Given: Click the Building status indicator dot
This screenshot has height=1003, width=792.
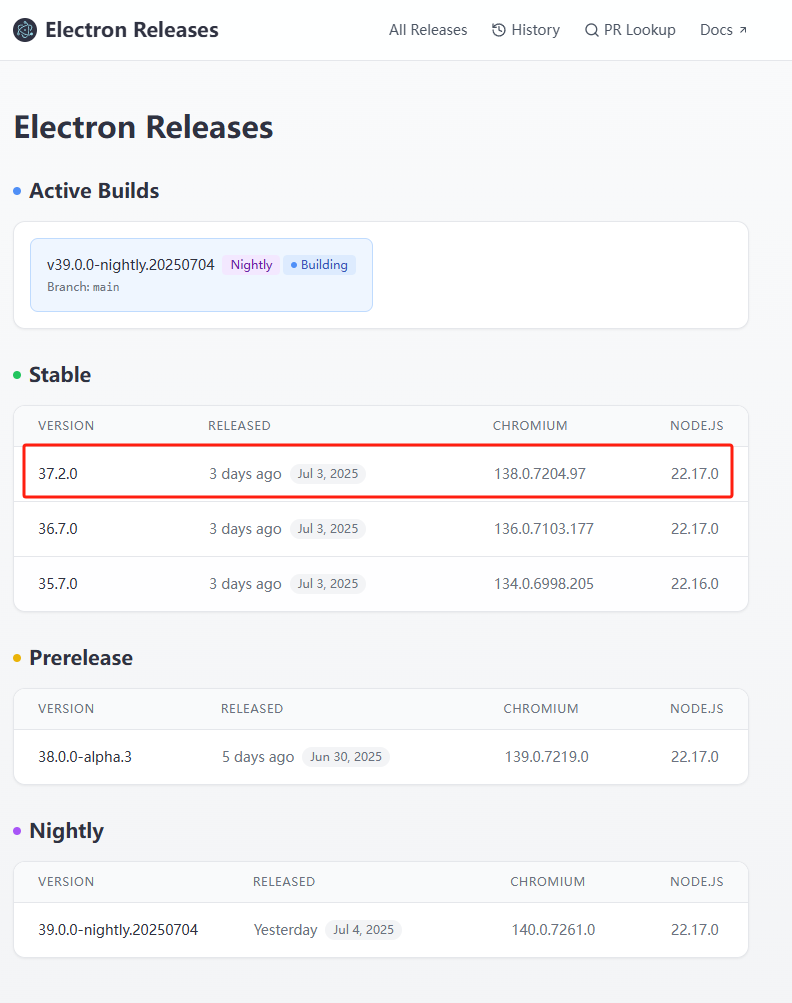Looking at the screenshot, I should [293, 265].
